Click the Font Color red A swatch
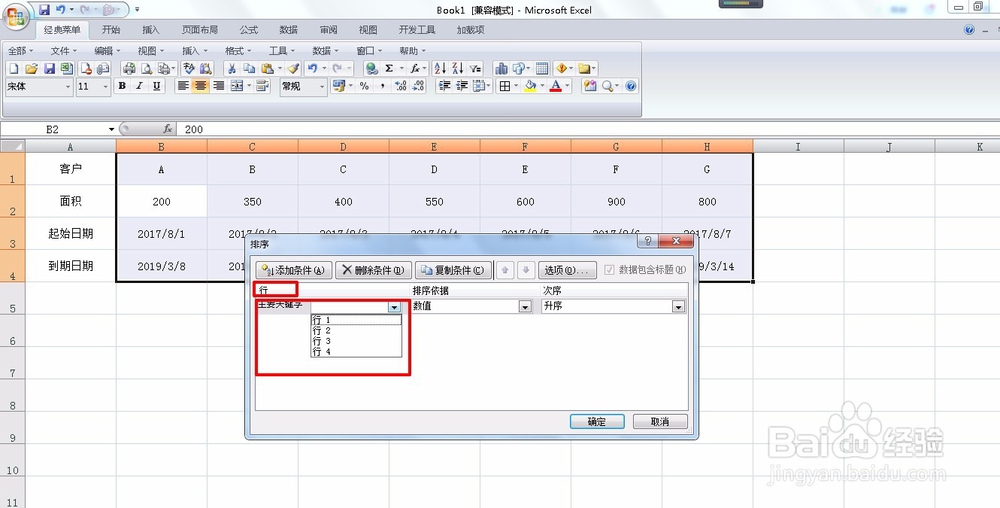 [x=555, y=86]
